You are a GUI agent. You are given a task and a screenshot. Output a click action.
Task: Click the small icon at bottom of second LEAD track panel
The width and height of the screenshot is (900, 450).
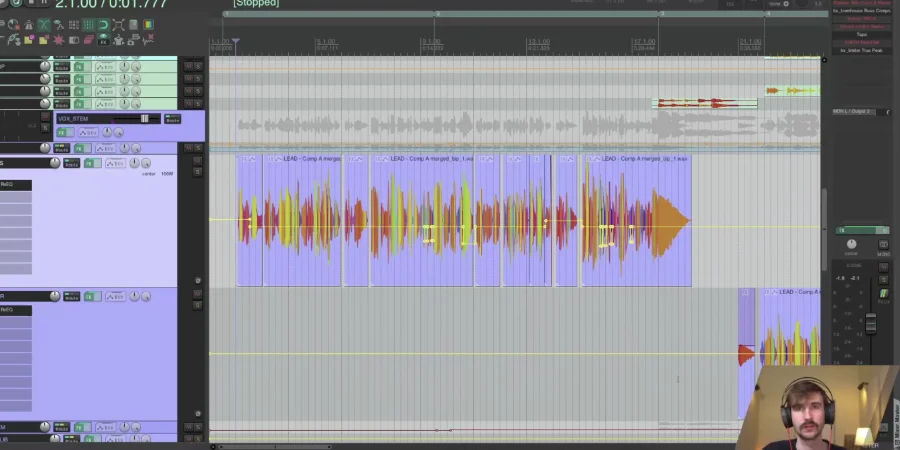point(197,413)
